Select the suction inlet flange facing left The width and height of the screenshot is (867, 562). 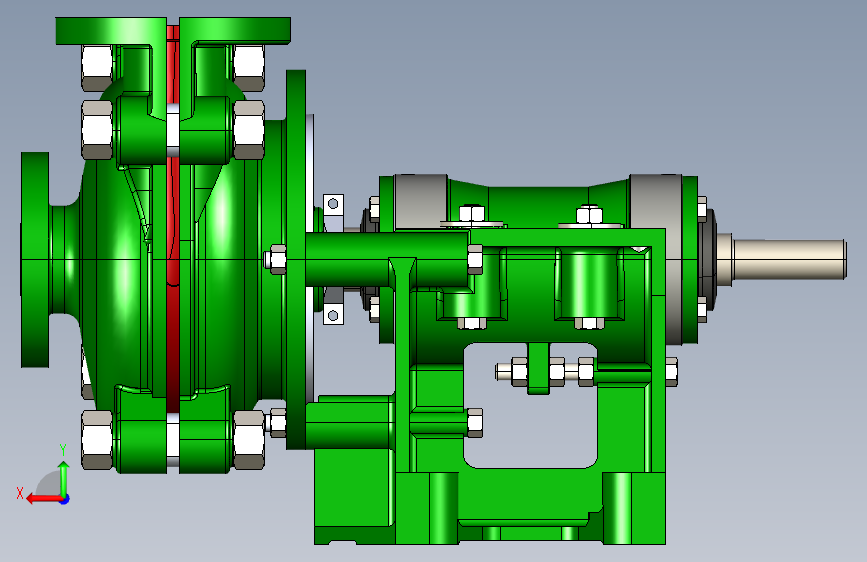click(x=35, y=259)
